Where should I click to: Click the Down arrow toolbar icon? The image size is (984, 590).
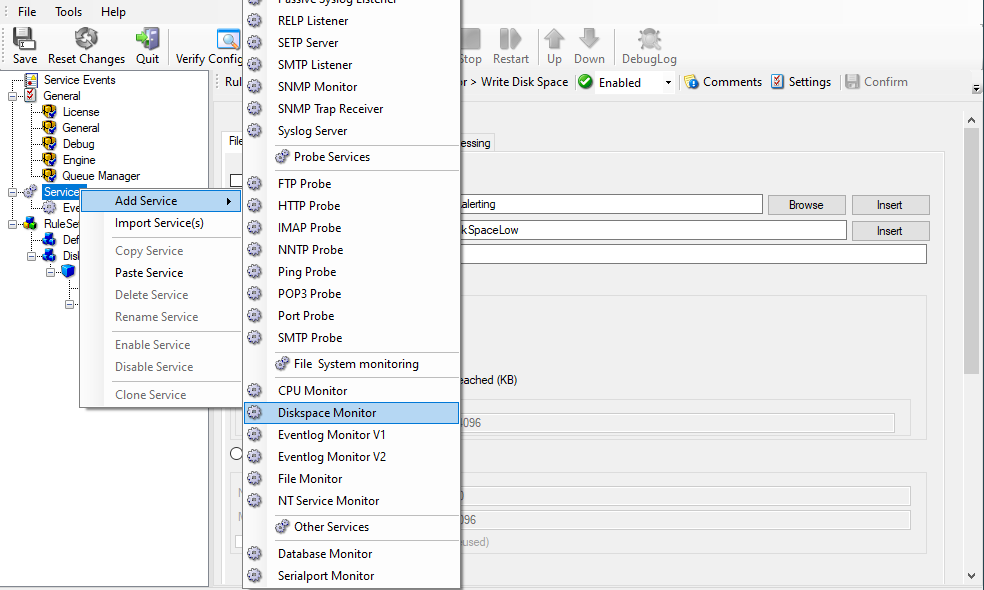point(589,39)
